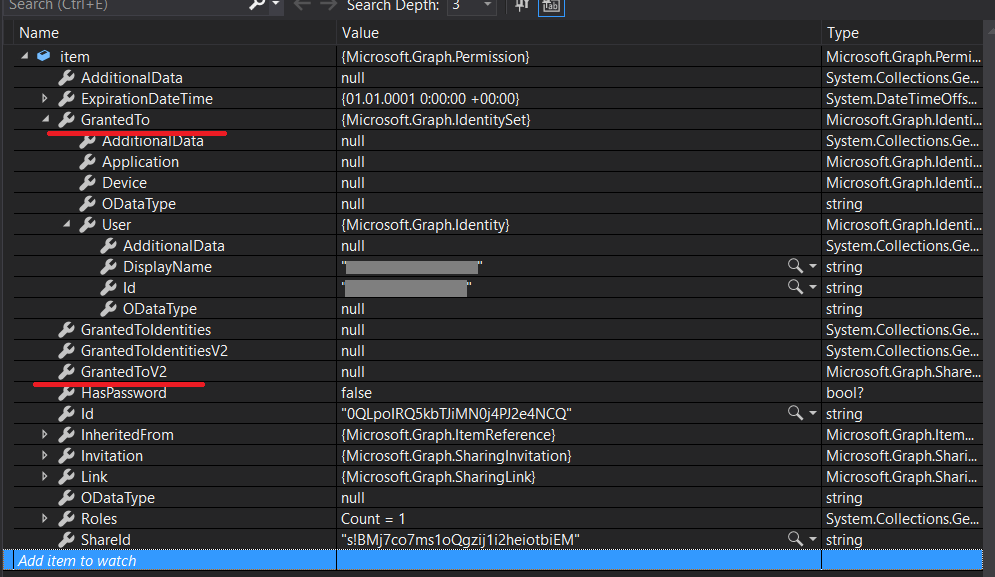The image size is (995, 577).
Task: Select the ExpirationDateTime property name
Action: tap(147, 98)
